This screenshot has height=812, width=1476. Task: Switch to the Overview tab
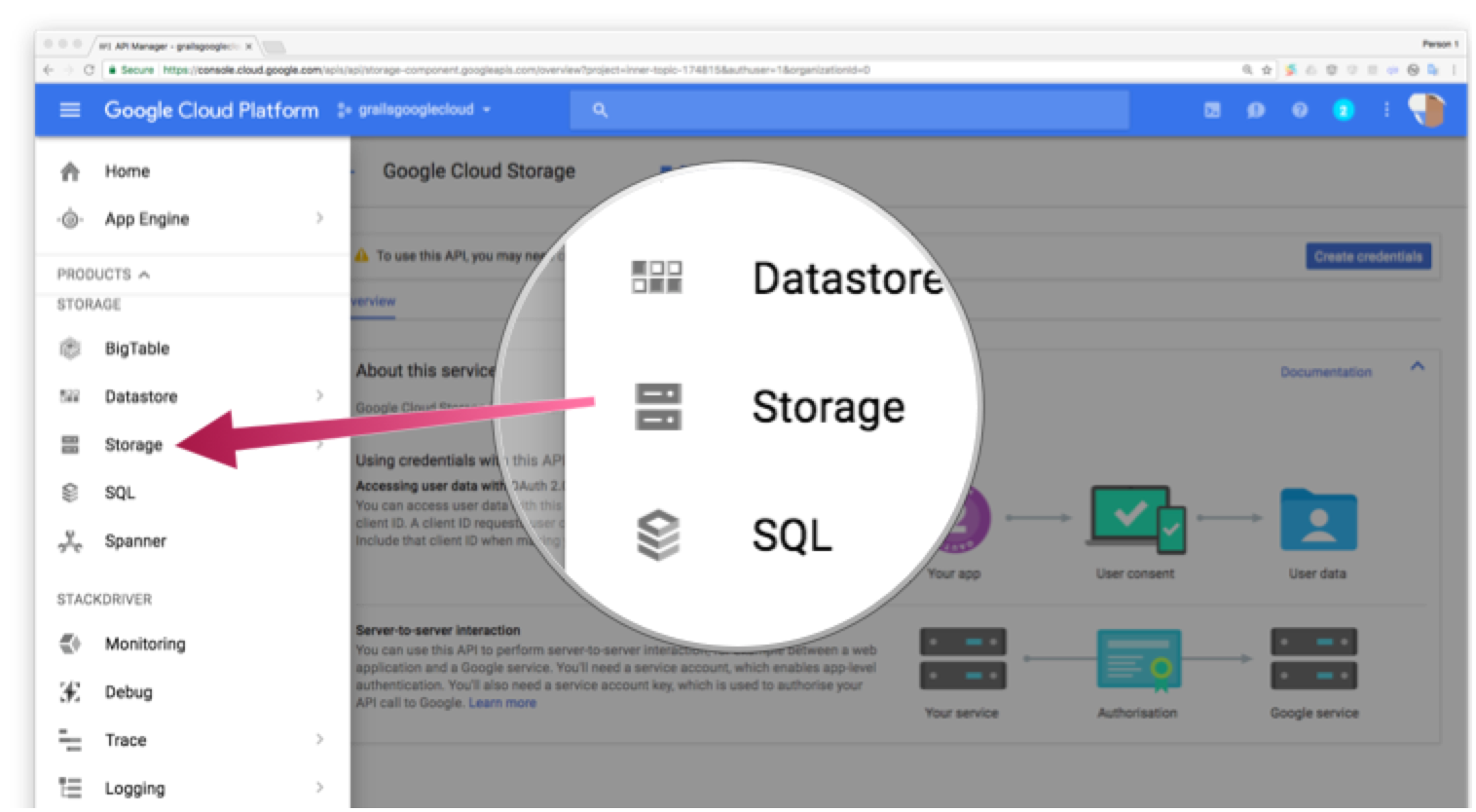[374, 302]
